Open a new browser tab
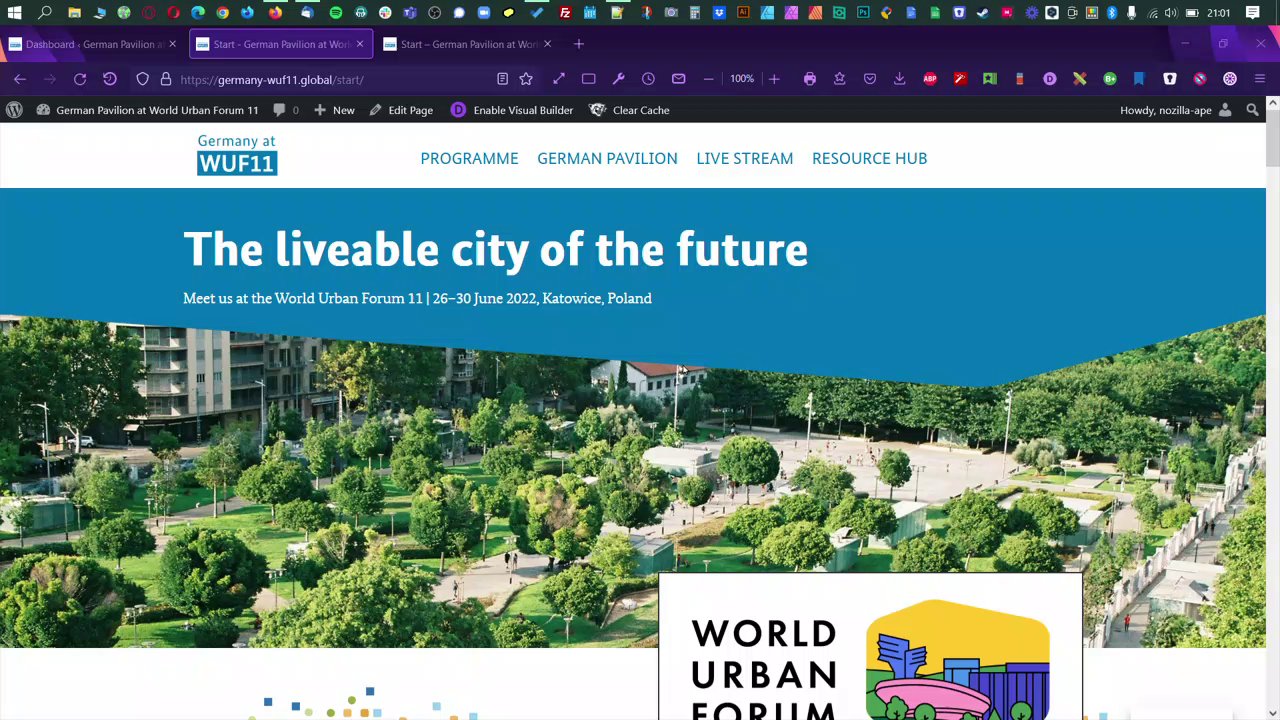Viewport: 1280px width, 720px height. (x=579, y=44)
